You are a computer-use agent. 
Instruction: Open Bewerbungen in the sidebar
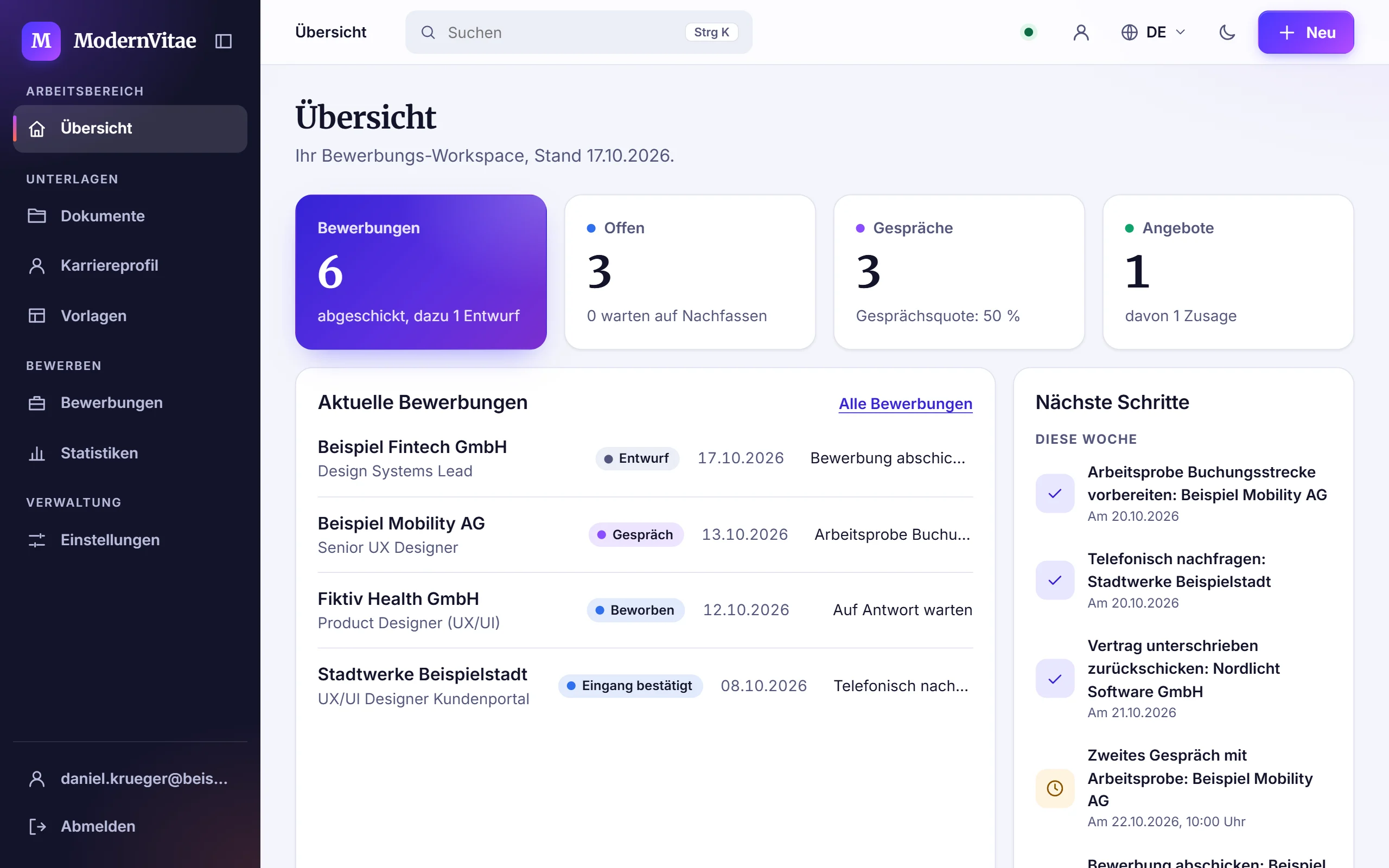click(130, 403)
